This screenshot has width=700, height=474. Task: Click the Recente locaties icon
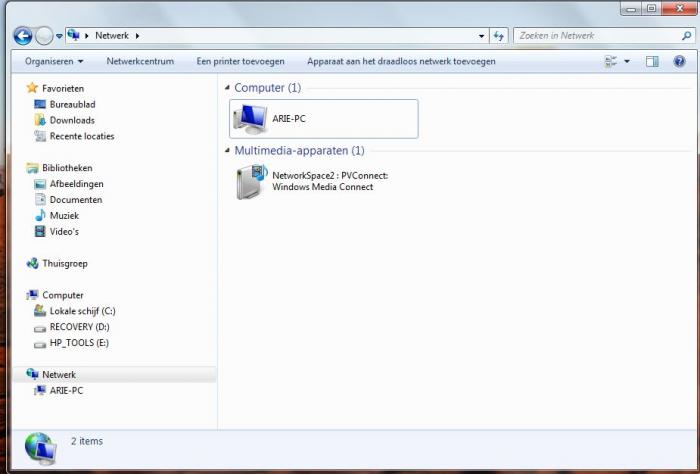pyautogui.click(x=40, y=136)
